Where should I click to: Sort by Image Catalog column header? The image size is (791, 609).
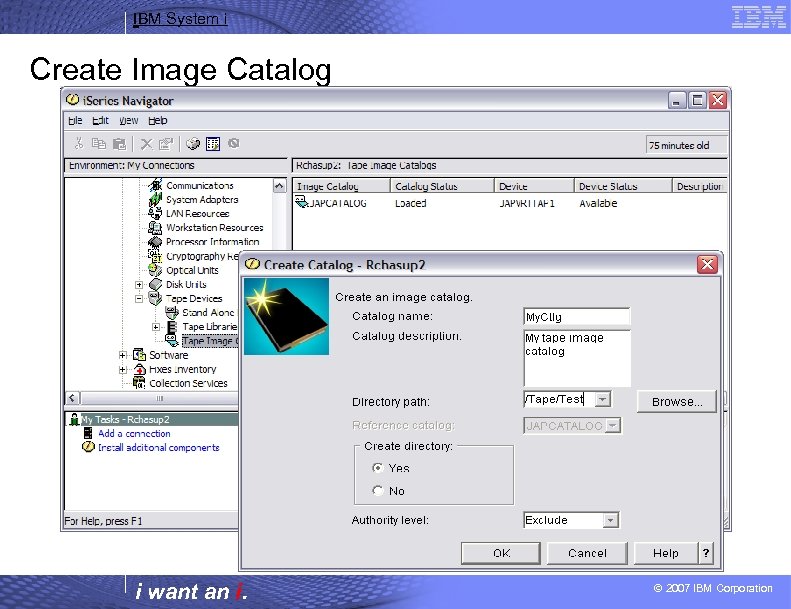tap(341, 186)
